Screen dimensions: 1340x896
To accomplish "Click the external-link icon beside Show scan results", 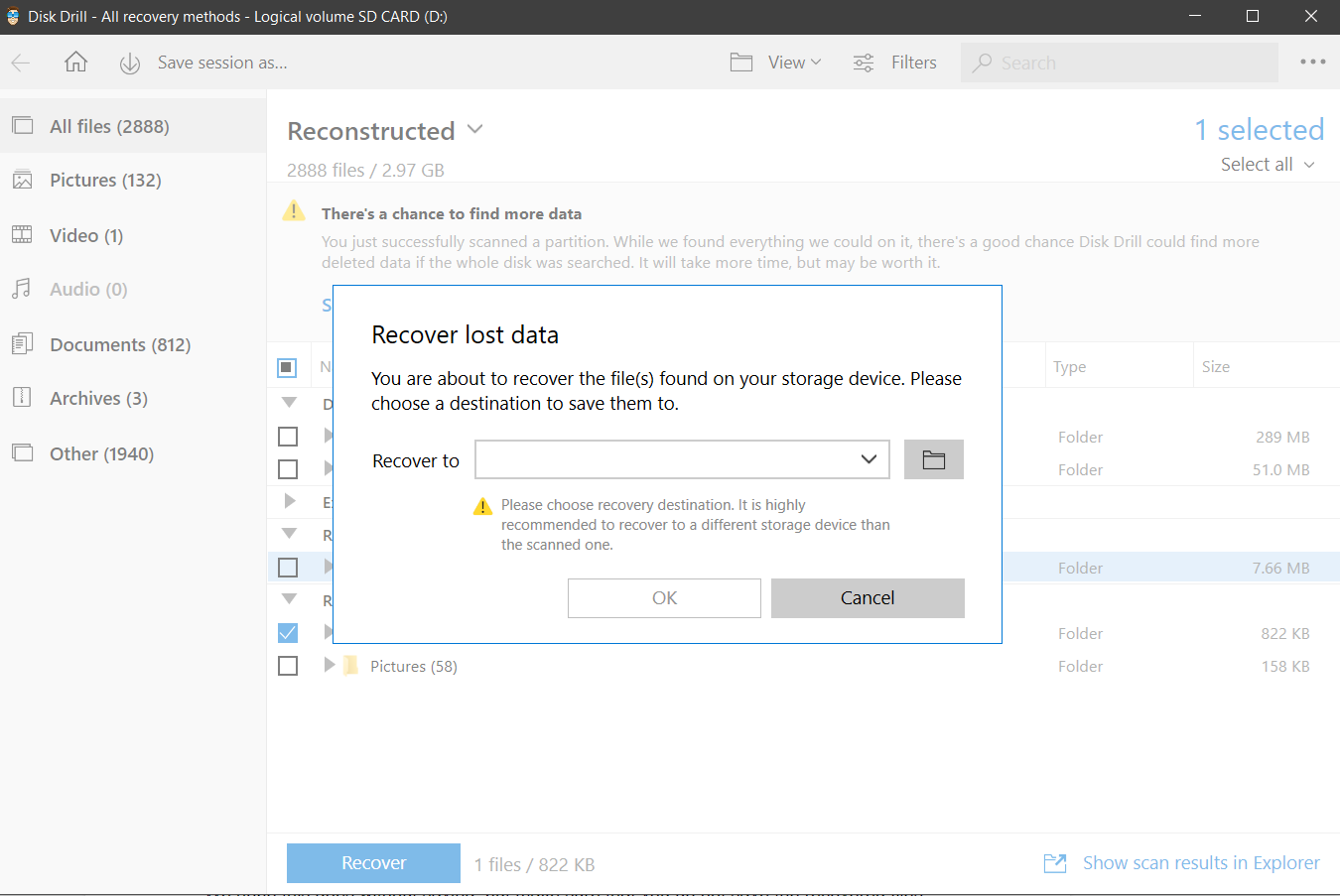I will 1055,863.
